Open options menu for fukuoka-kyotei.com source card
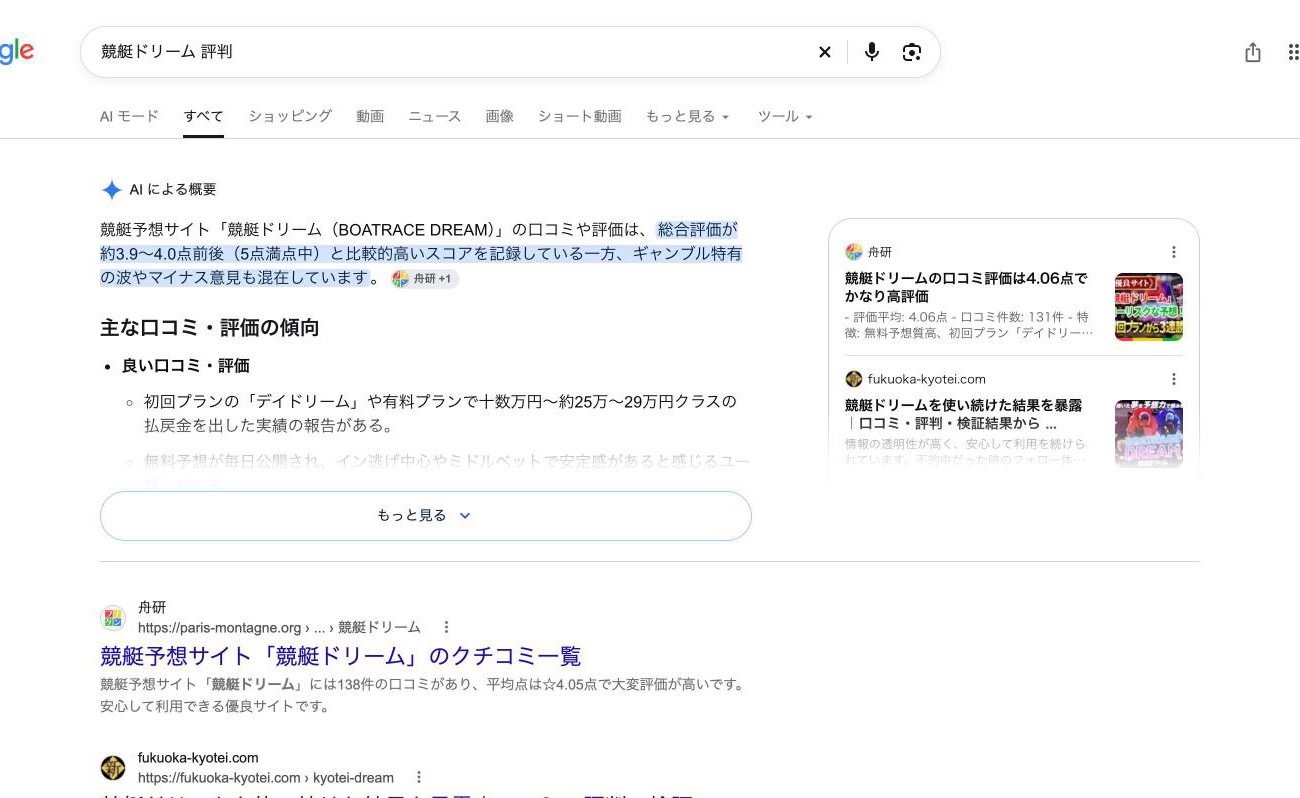 point(1174,379)
